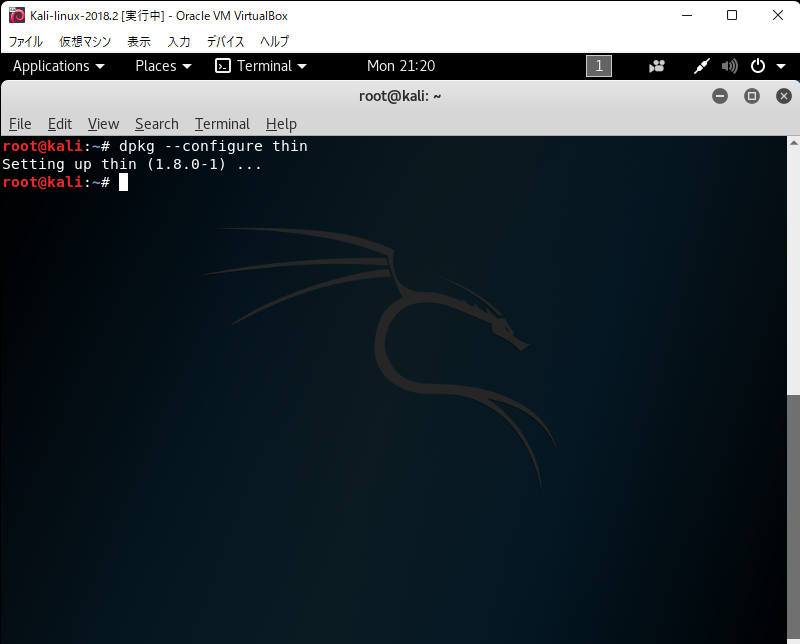
Task: Minimize the VirtualBox window
Action: coord(687,15)
